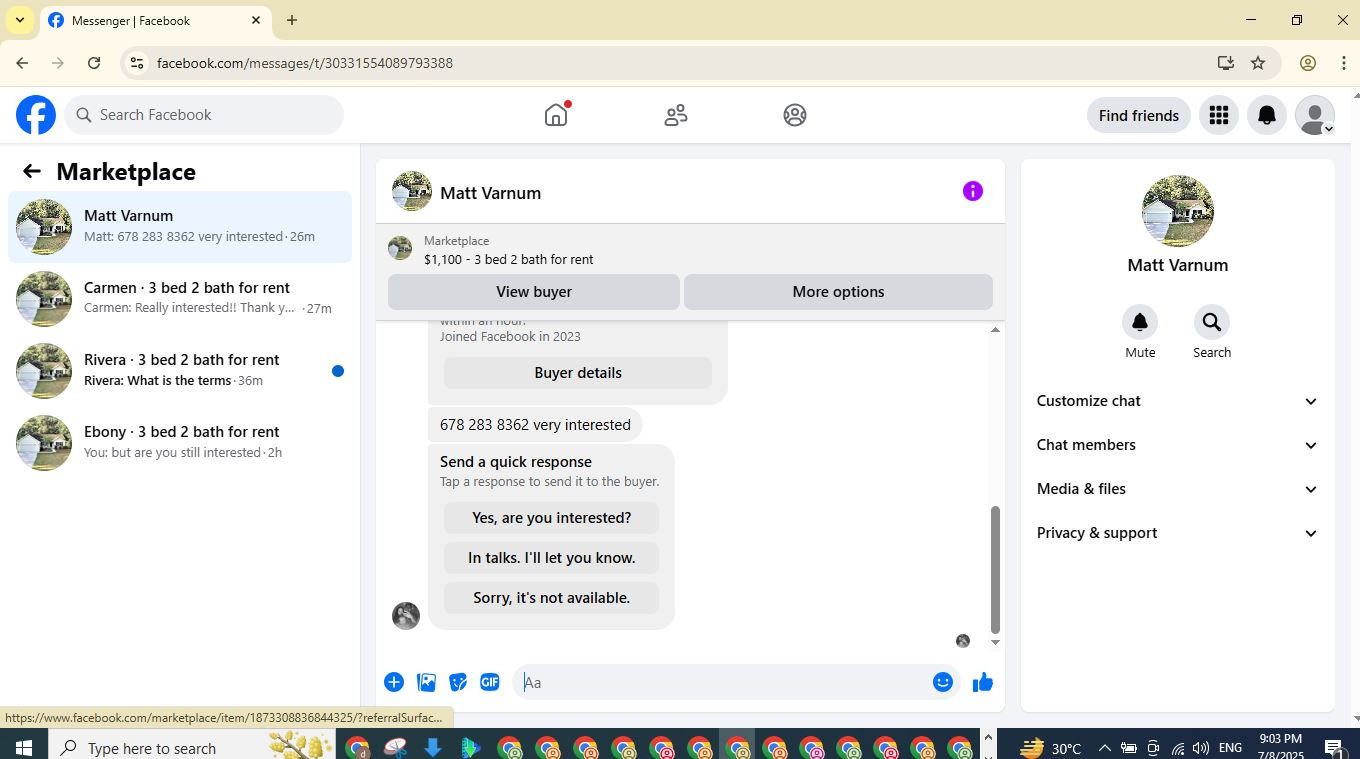
Task: Open the weather widget showing 30°C
Action: coord(1050,748)
